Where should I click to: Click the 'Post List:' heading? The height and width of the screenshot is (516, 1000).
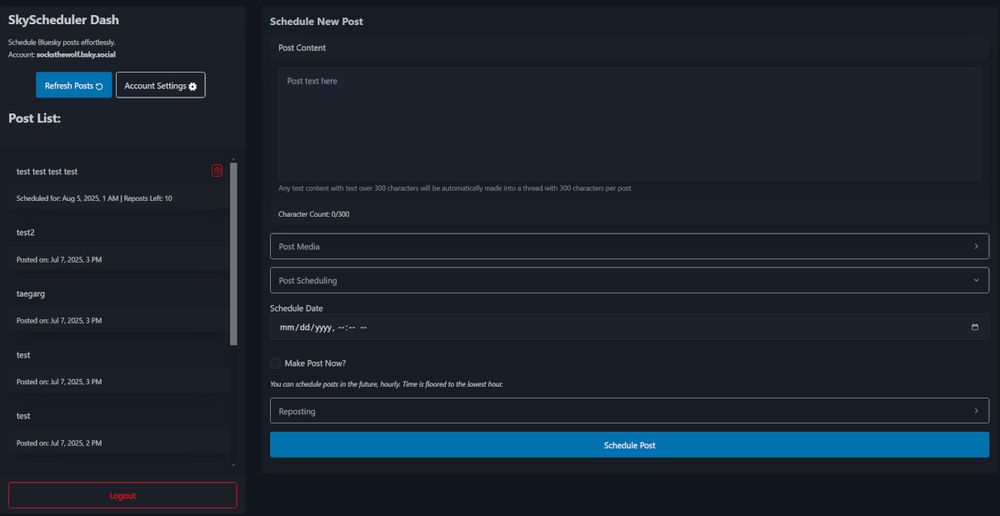pyautogui.click(x=34, y=118)
